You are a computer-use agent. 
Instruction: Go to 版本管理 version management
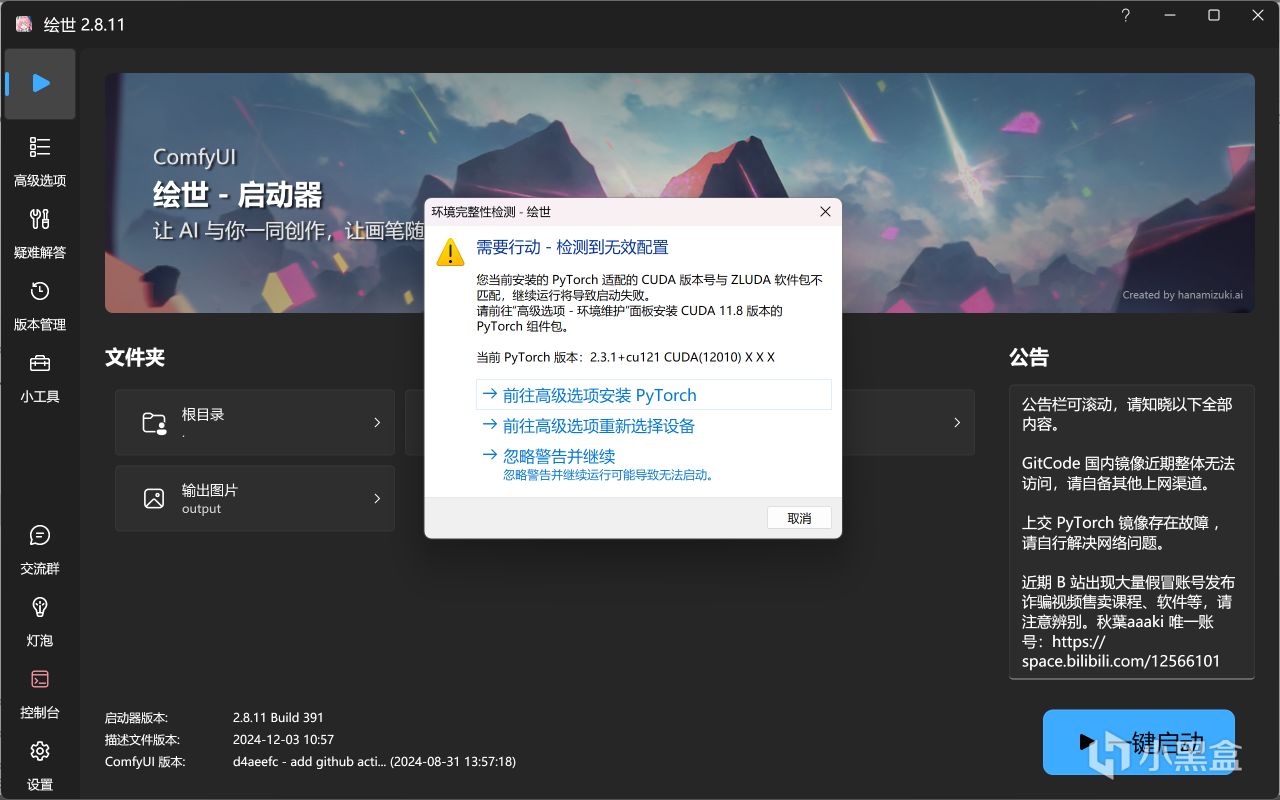pos(40,306)
